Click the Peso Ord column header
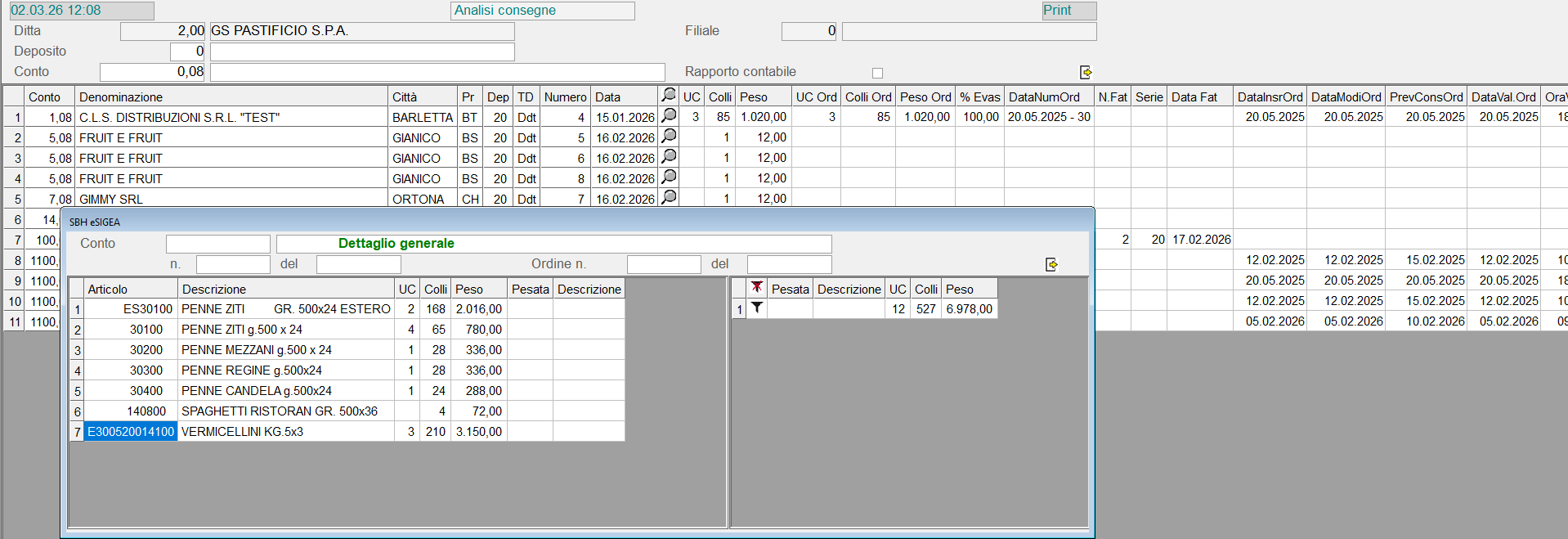The width and height of the screenshot is (1568, 539). pyautogui.click(x=925, y=97)
